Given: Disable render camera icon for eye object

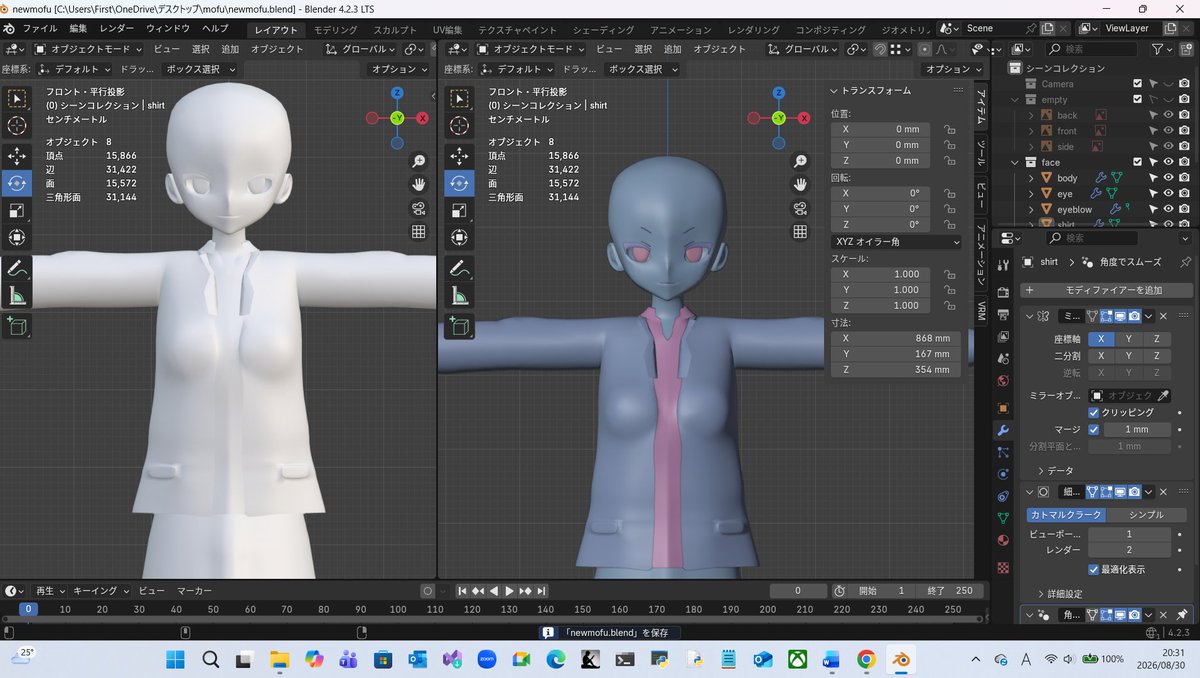Looking at the screenshot, I should point(1184,194).
